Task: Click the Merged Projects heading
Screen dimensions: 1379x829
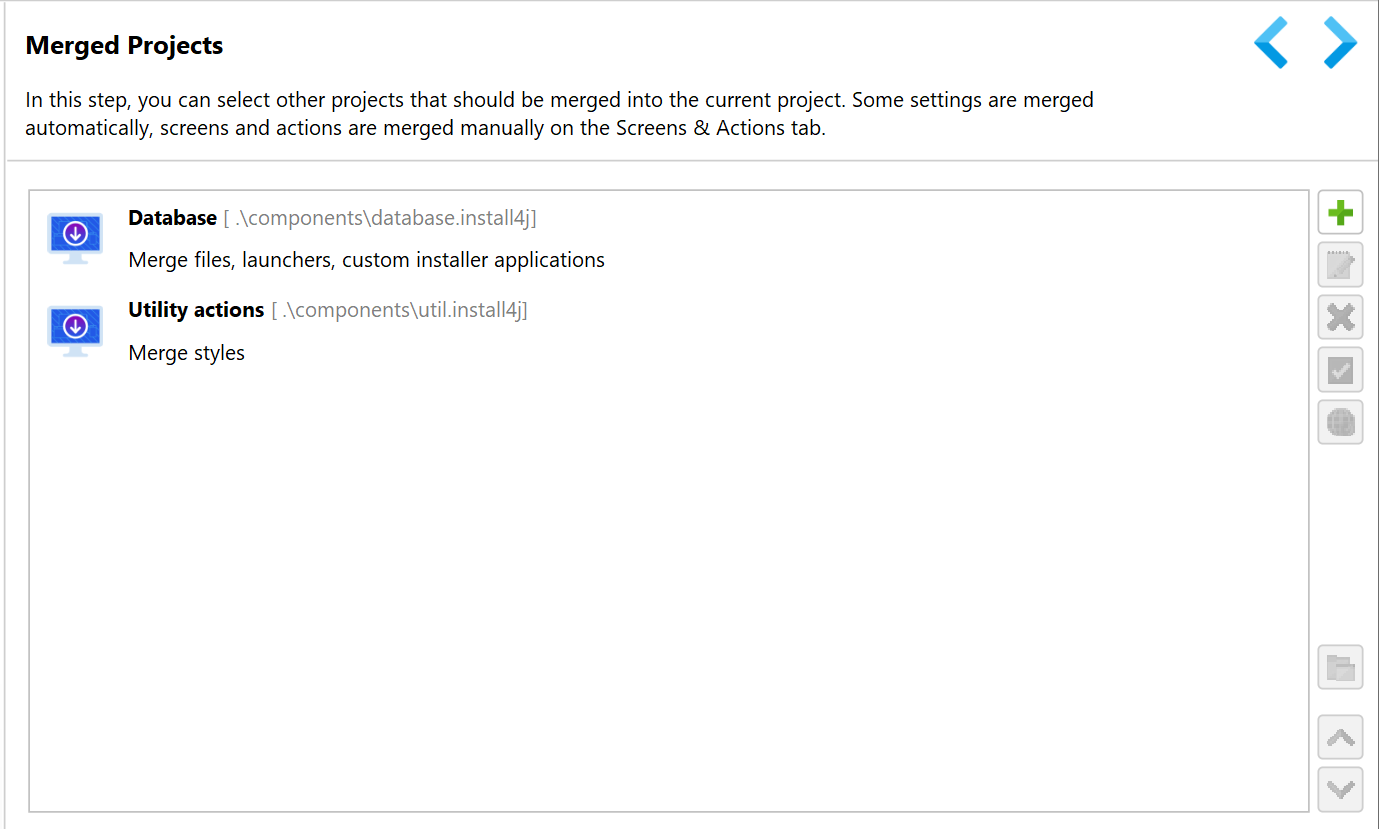Action: tap(124, 45)
